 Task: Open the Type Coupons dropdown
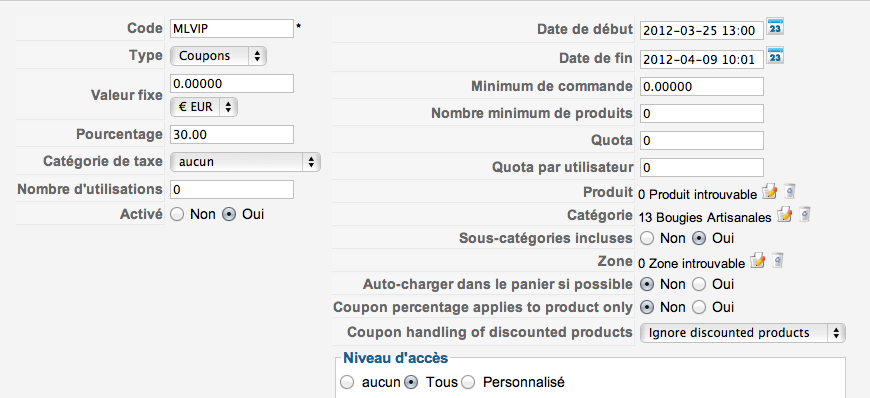coord(219,56)
